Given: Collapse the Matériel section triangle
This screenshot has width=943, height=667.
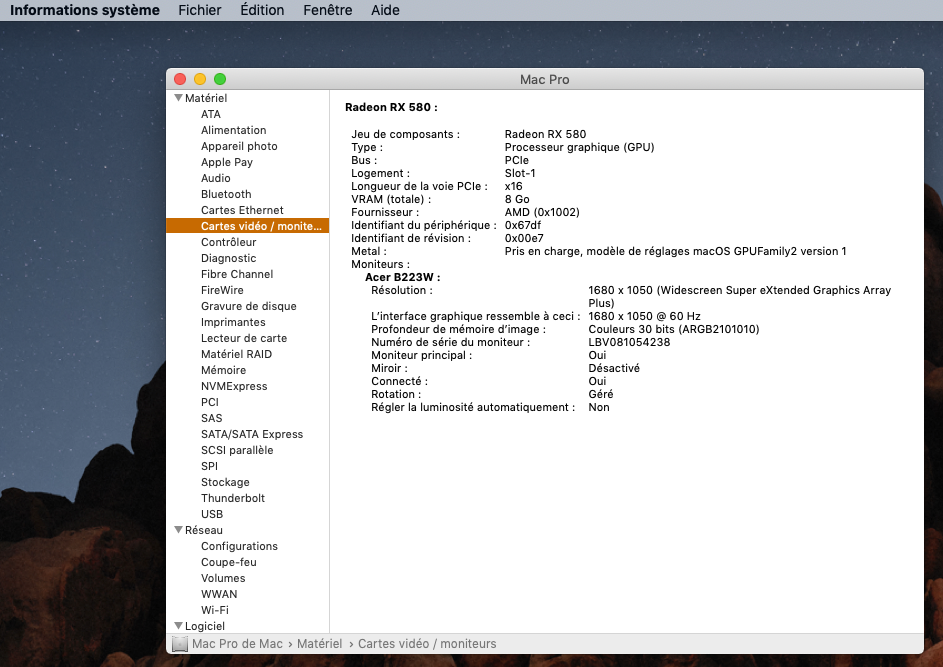Looking at the screenshot, I should pos(179,97).
